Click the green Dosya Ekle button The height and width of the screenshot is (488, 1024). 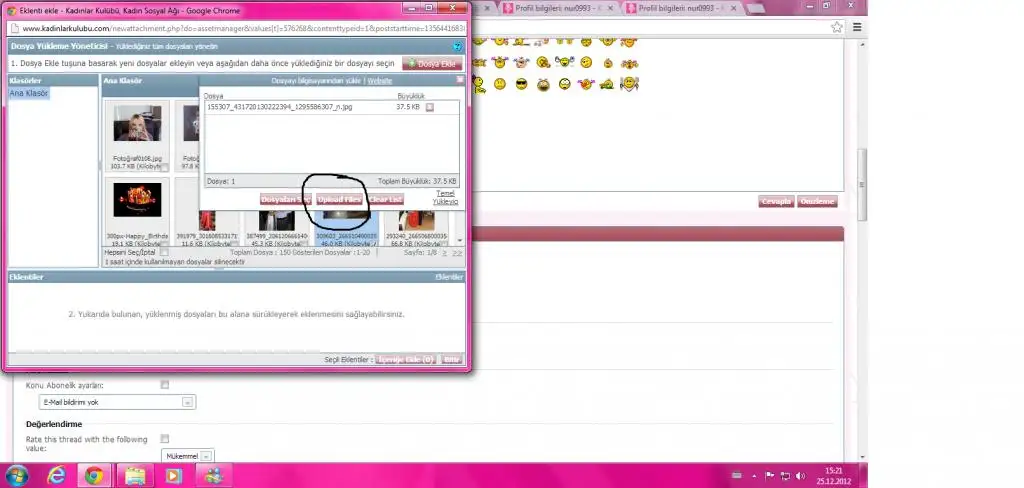coord(432,63)
